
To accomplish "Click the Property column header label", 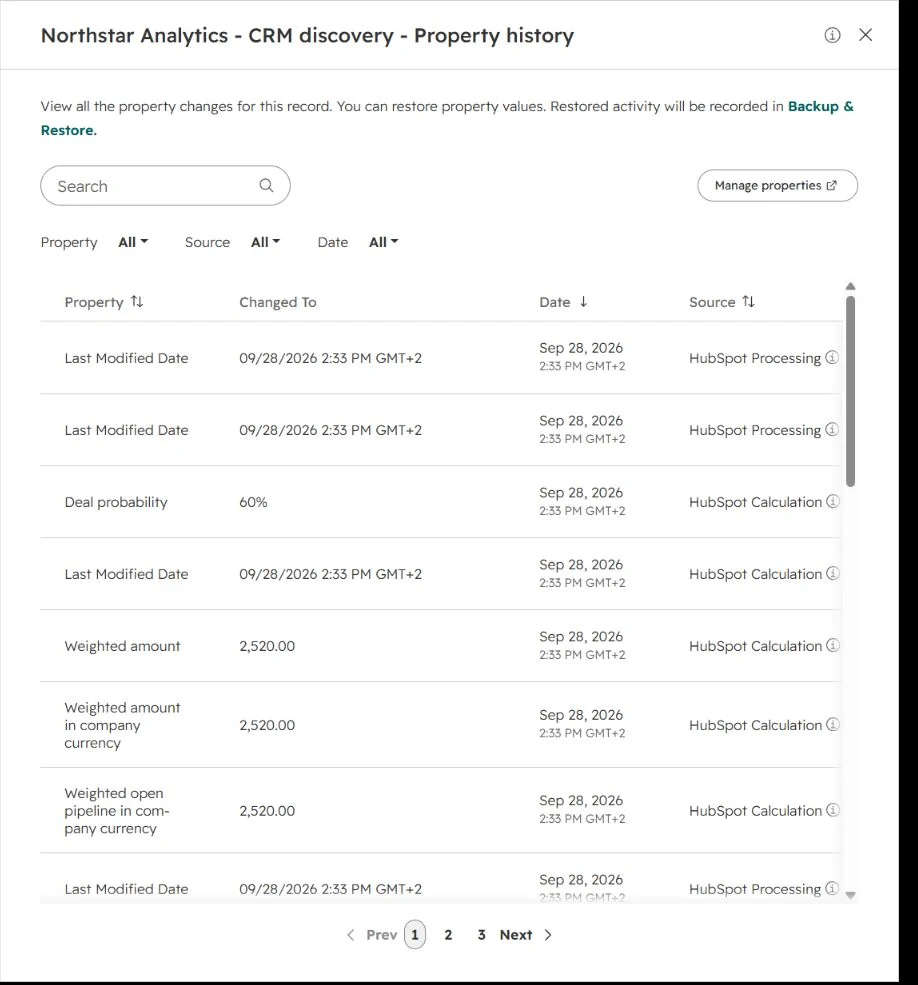I will (94, 302).
